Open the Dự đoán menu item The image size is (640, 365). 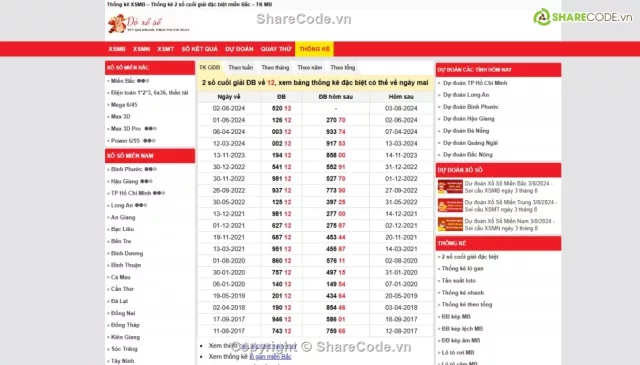(x=239, y=49)
